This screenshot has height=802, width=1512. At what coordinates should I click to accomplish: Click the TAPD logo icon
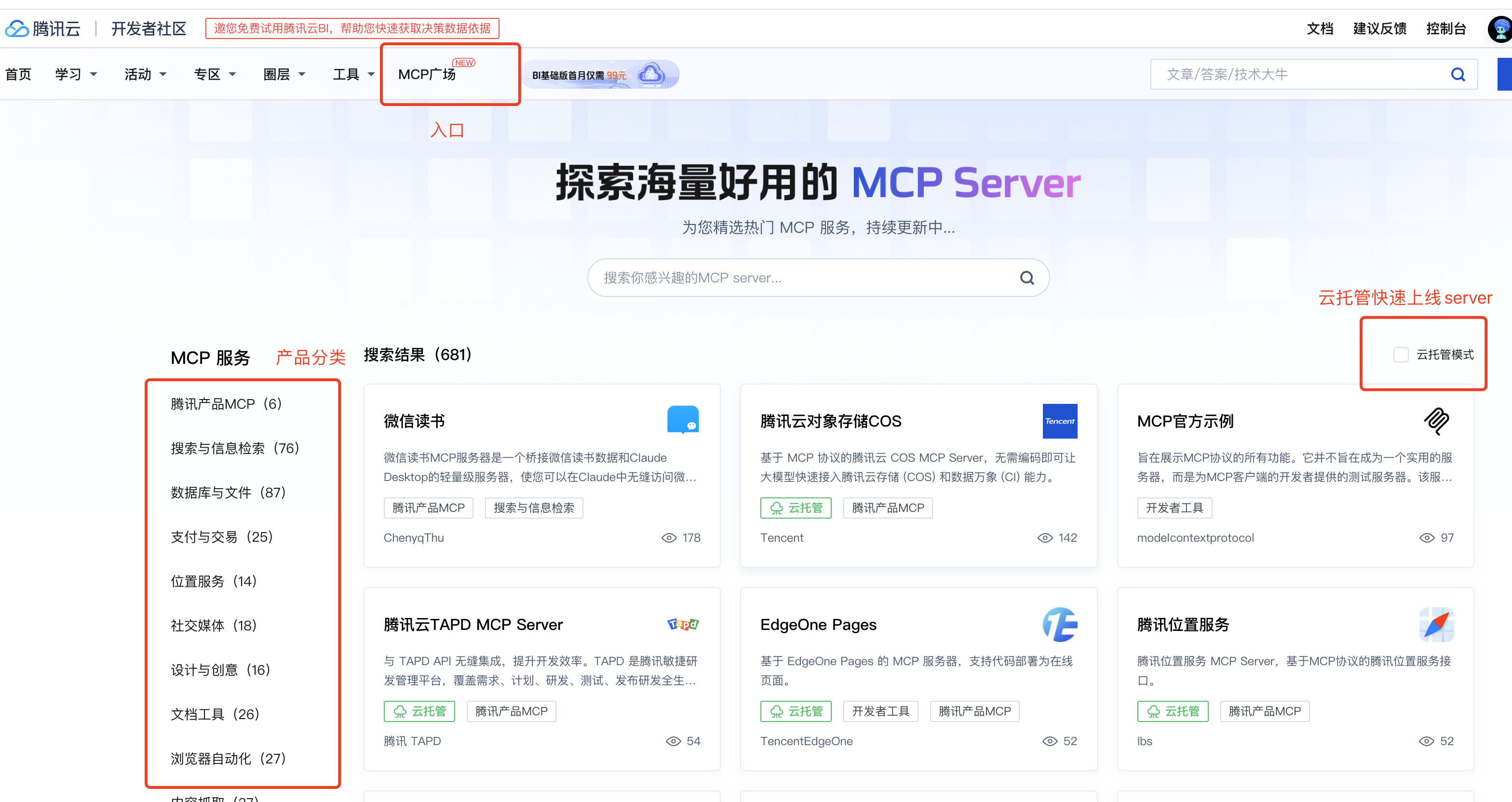[x=683, y=624]
